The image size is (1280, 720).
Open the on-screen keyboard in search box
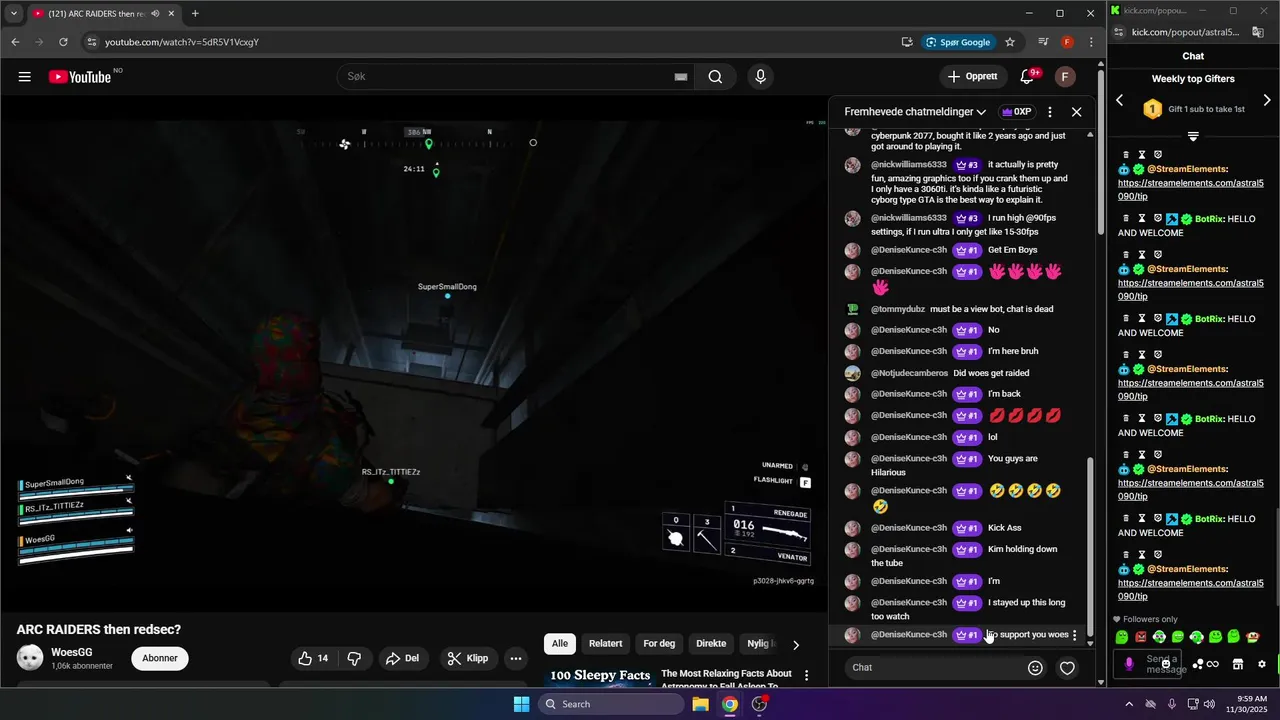coord(681,77)
